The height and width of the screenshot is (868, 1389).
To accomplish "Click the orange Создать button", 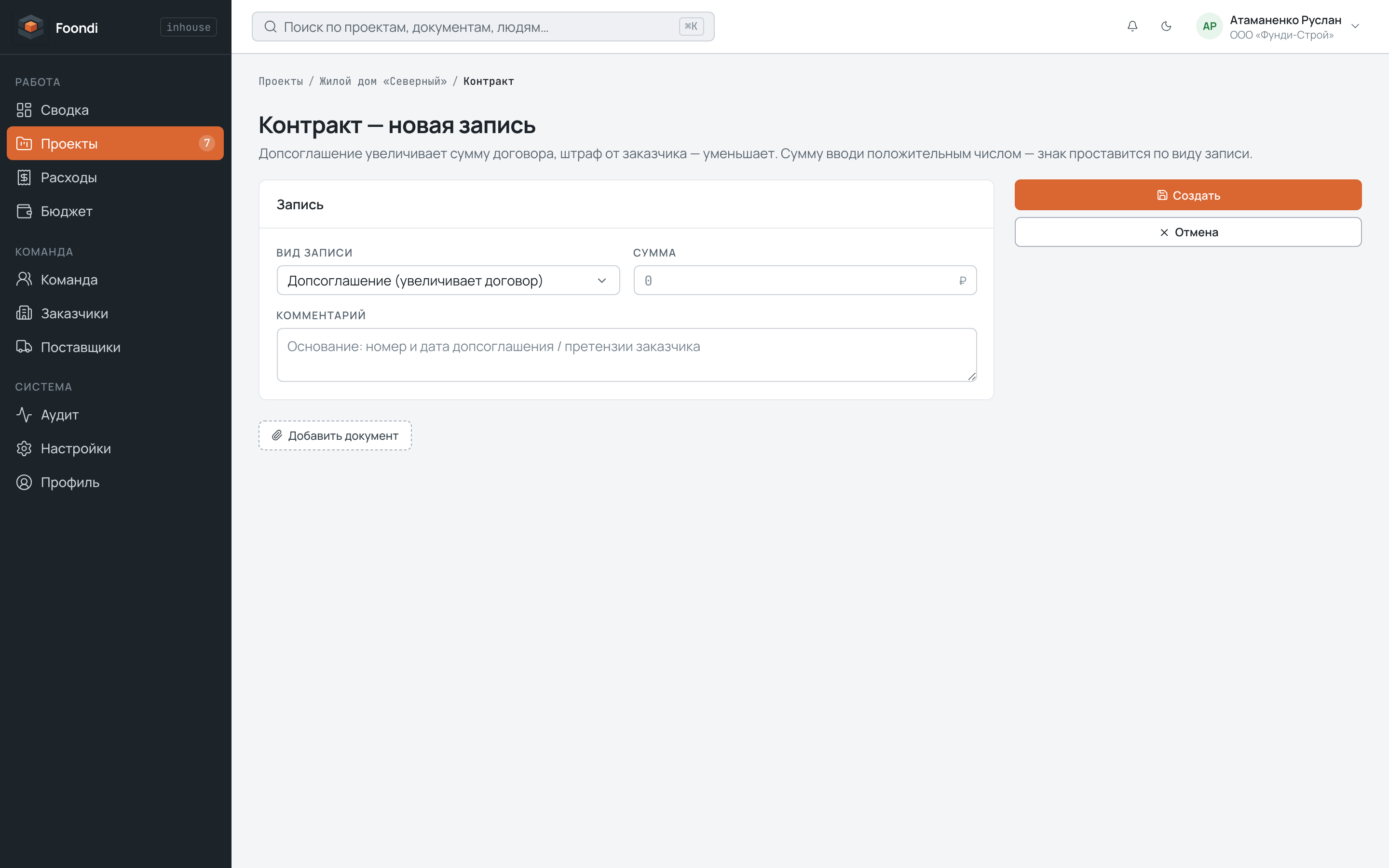I will pos(1187,195).
